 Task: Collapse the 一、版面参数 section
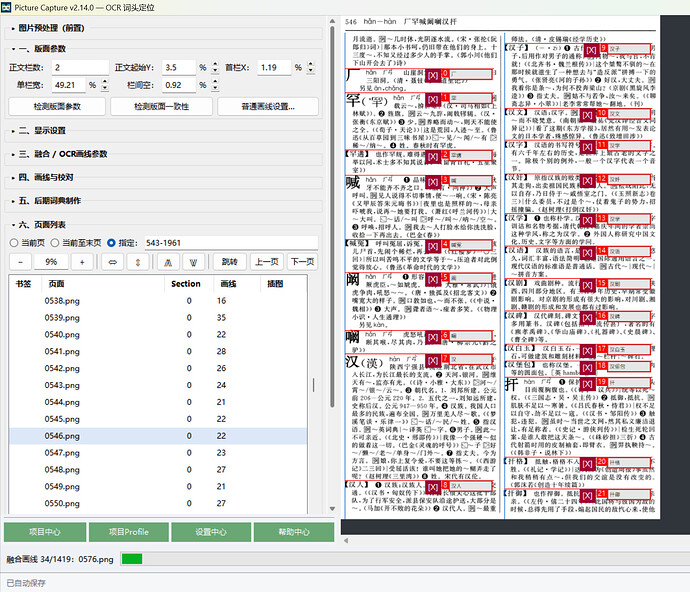pyautogui.click(x=39, y=49)
